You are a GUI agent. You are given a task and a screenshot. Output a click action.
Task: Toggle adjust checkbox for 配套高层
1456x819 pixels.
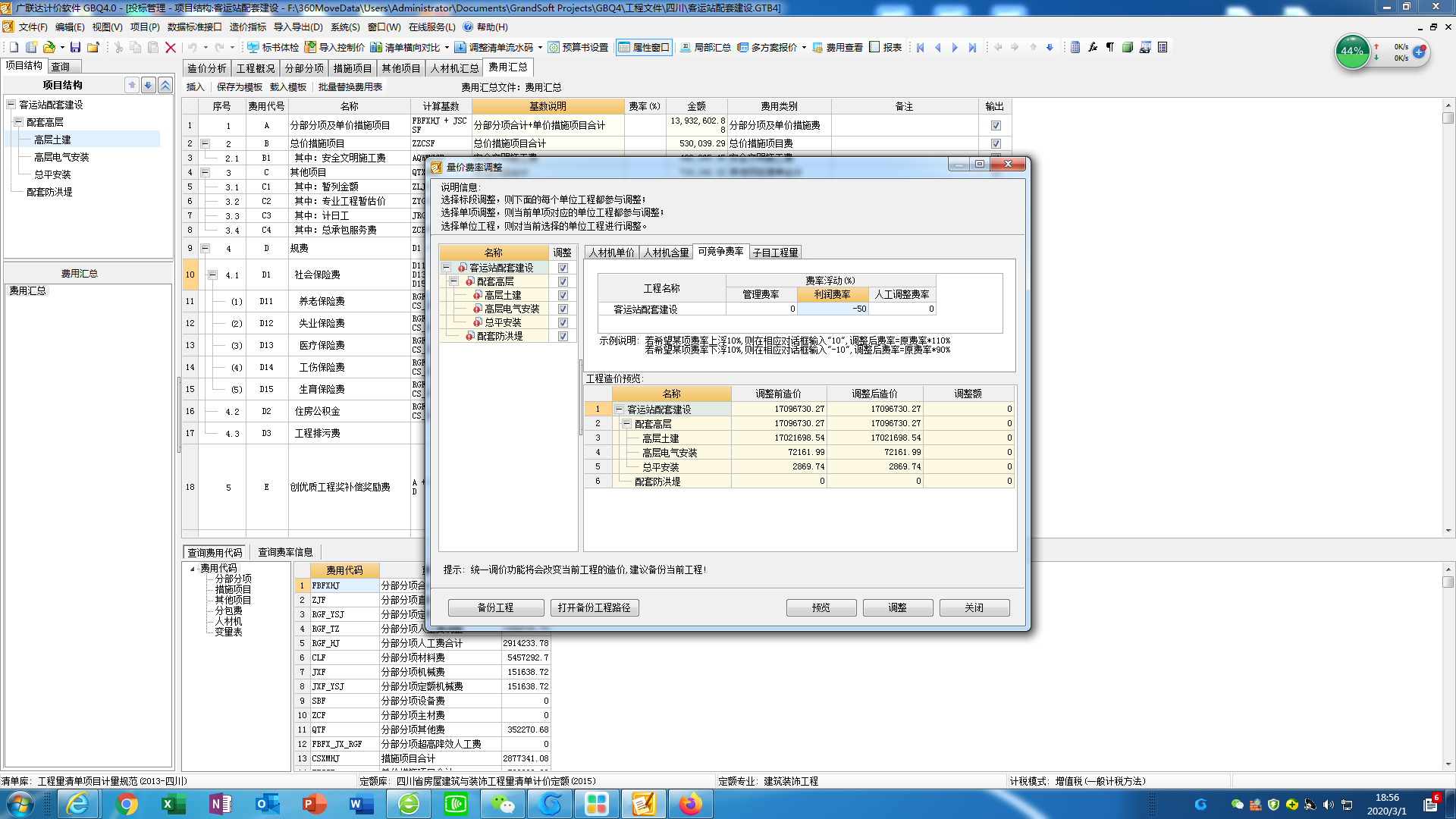(563, 281)
